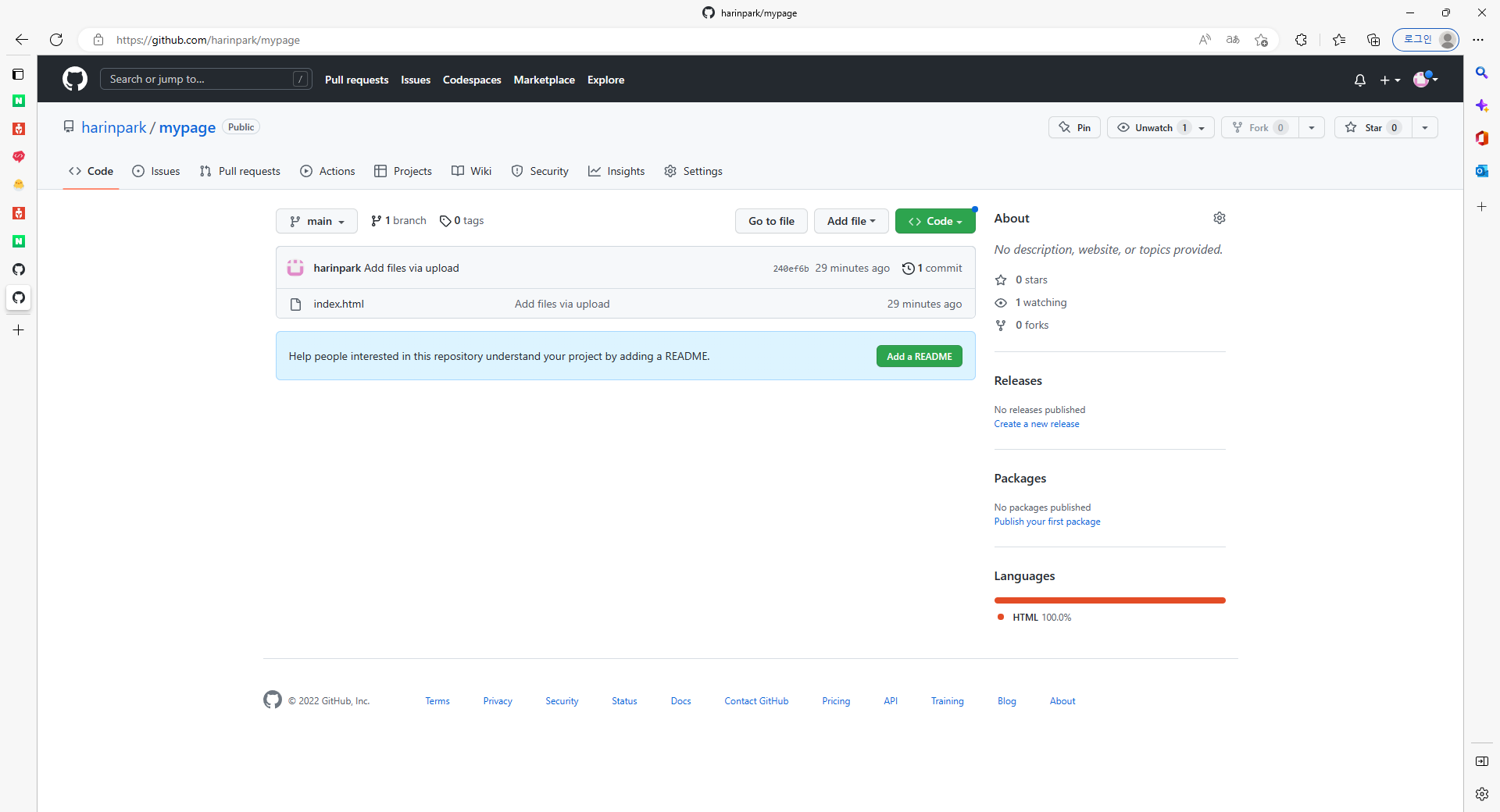Image resolution: width=1500 pixels, height=812 pixels.
Task: Click the browser back arrow
Action: (x=22, y=40)
